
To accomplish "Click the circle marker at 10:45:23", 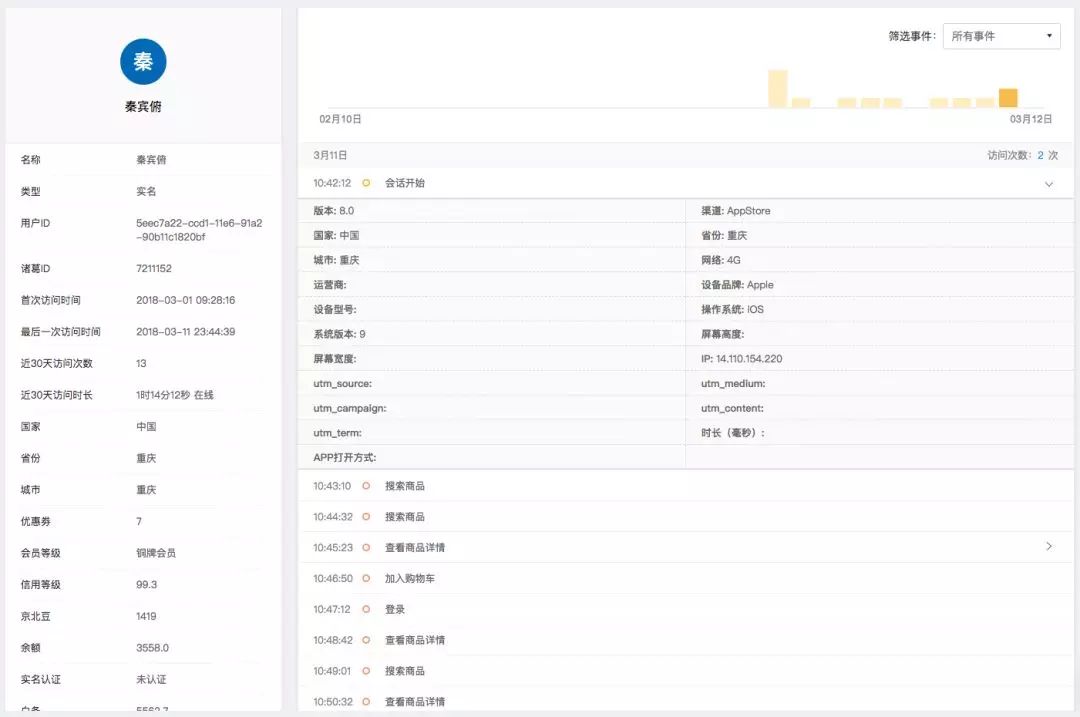I will [x=366, y=548].
